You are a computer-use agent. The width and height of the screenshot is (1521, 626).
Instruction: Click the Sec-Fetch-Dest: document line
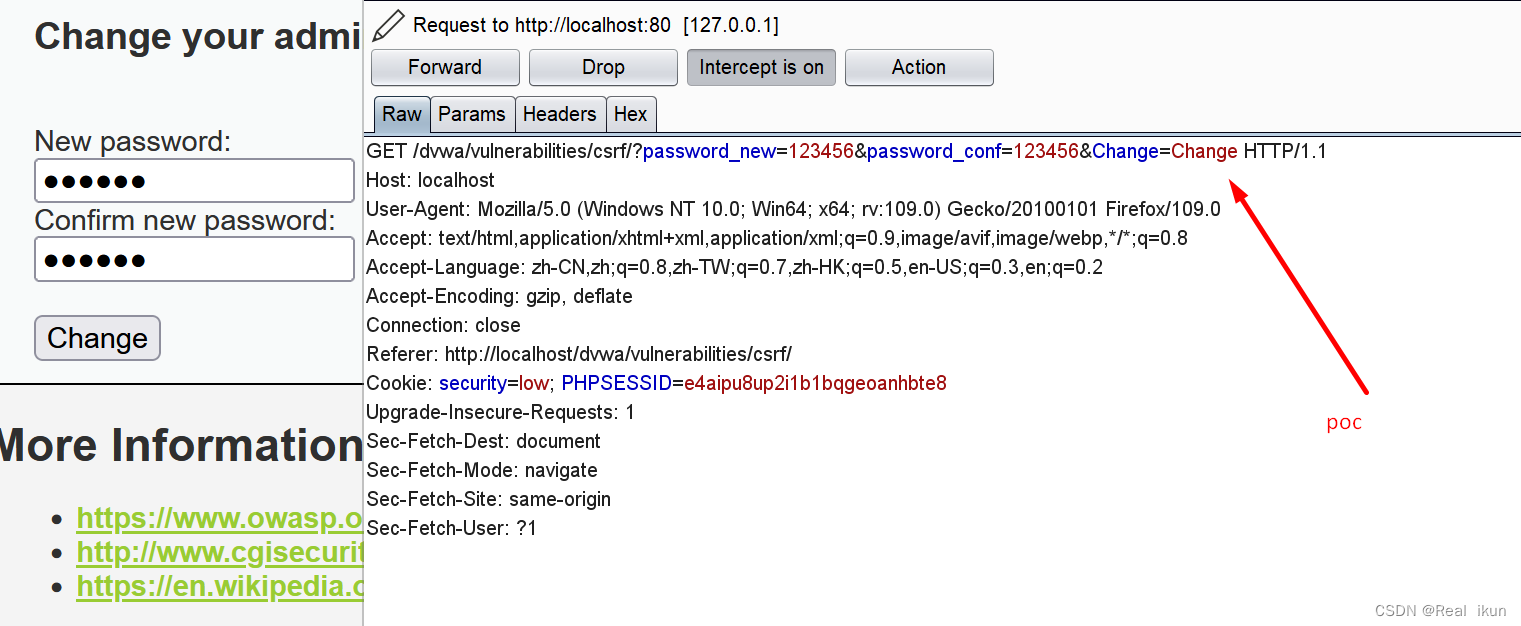click(x=483, y=442)
